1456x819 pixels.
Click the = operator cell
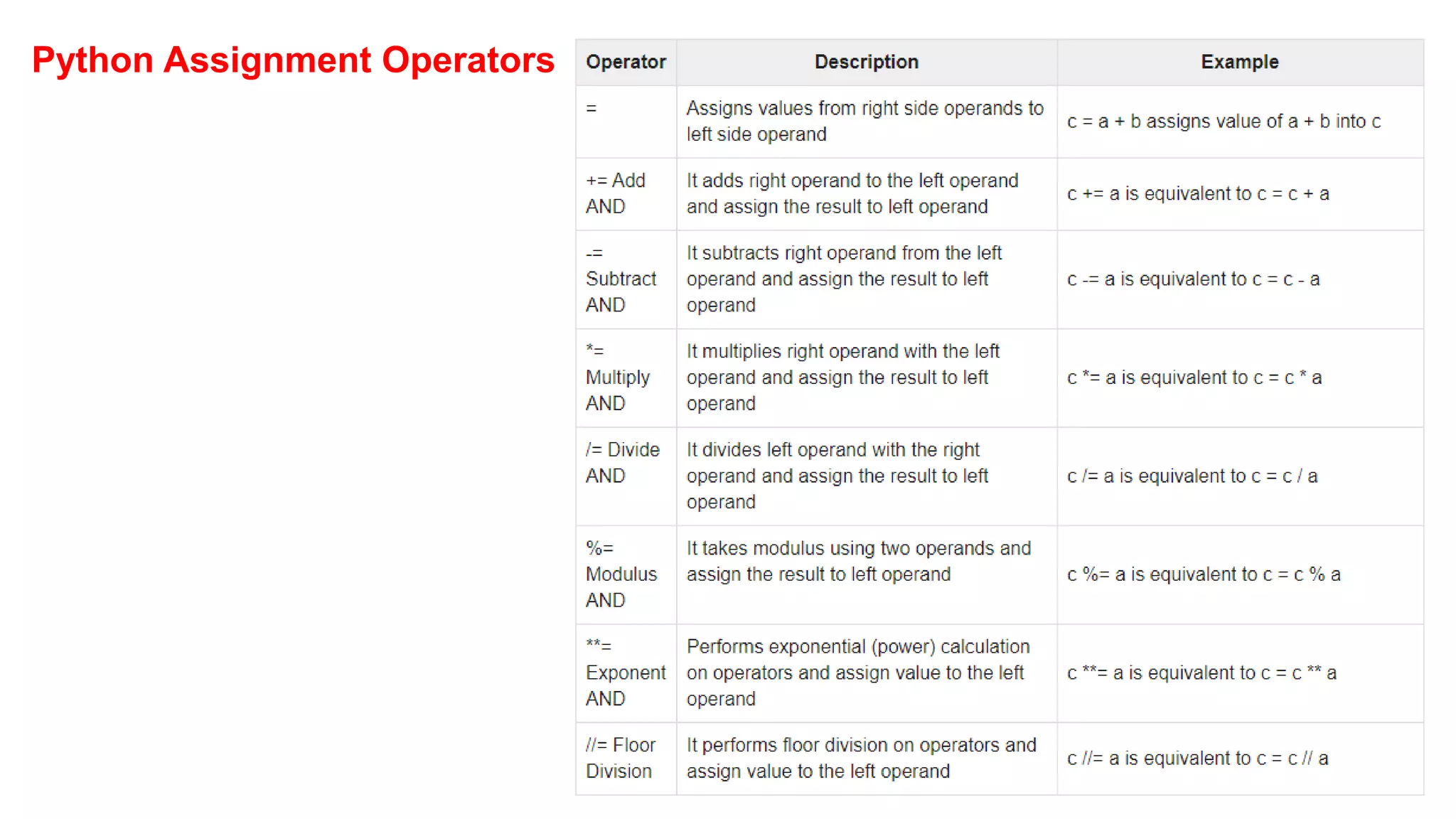(626, 122)
